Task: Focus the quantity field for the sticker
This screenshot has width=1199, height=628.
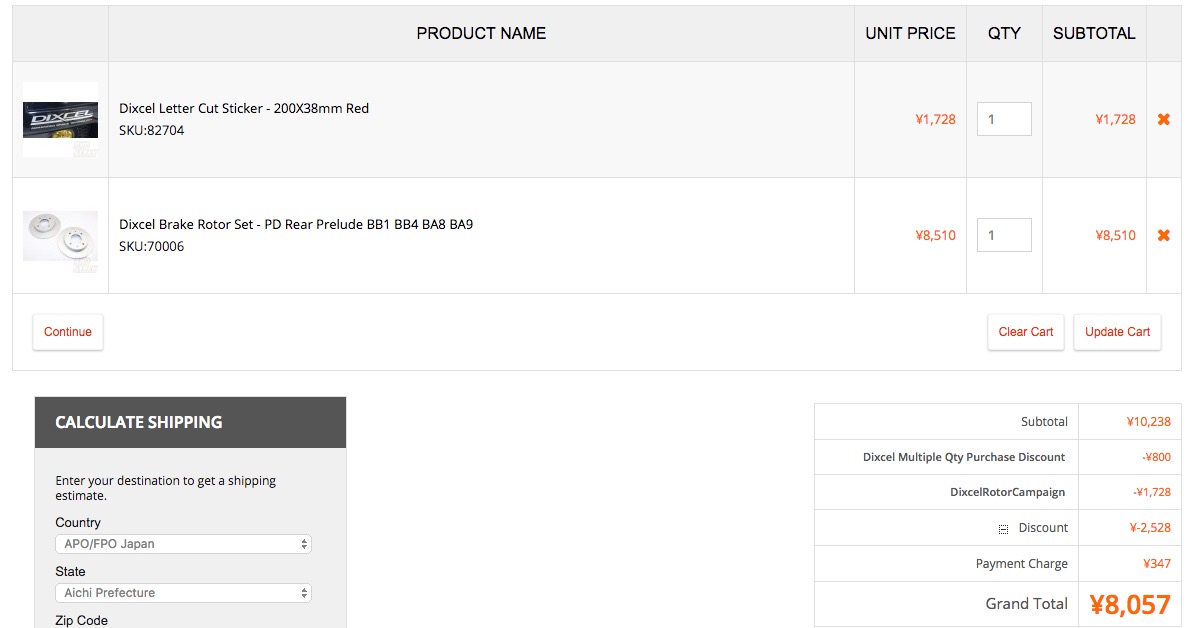Action: [1003, 119]
